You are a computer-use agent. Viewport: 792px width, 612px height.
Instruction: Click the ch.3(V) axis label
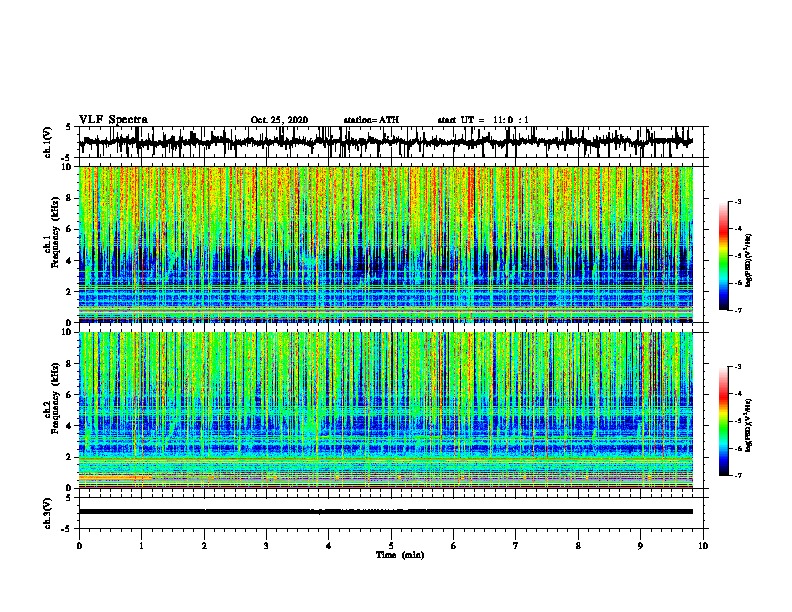pos(48,513)
